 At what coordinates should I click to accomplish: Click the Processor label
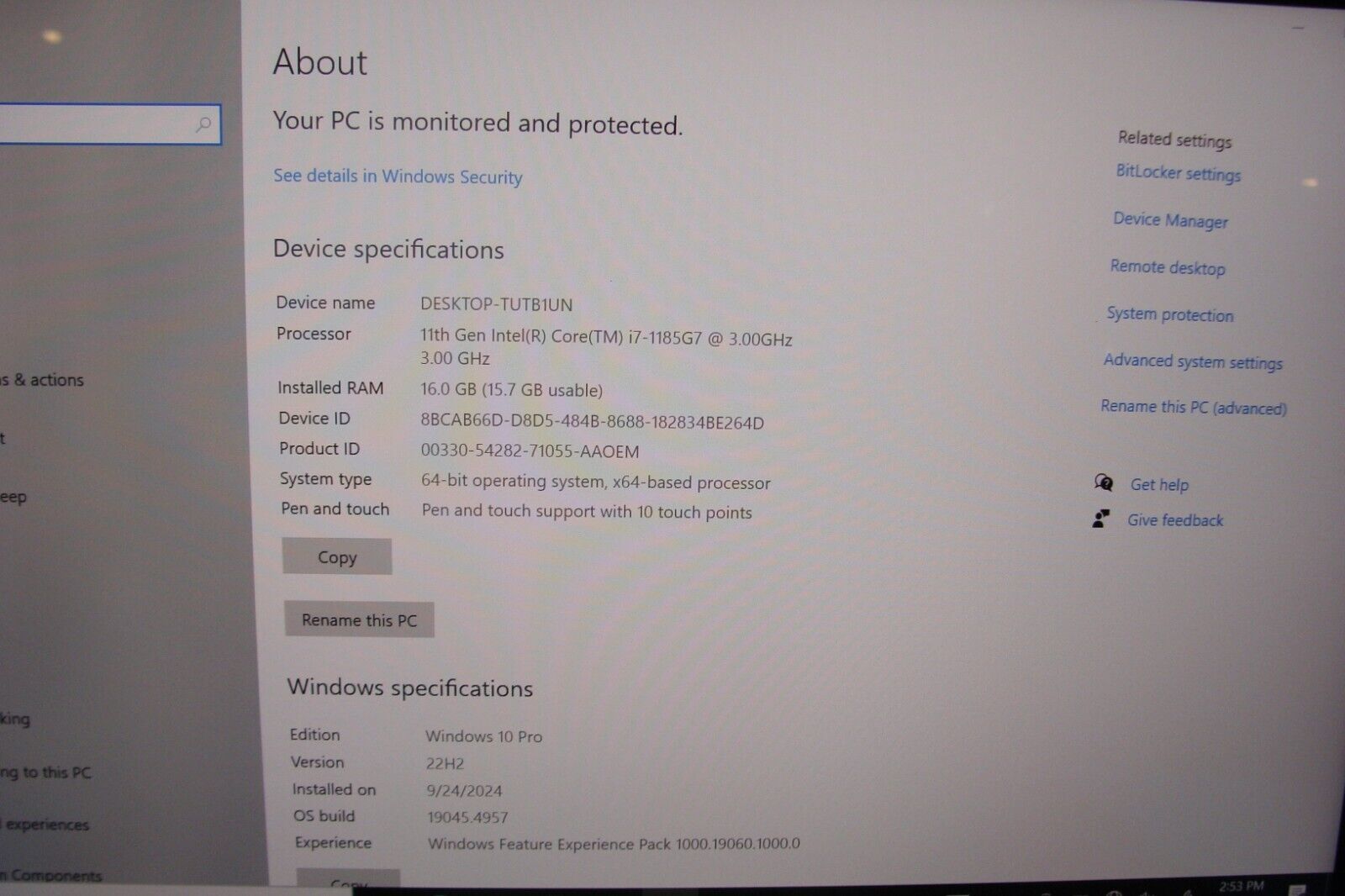[x=314, y=334]
